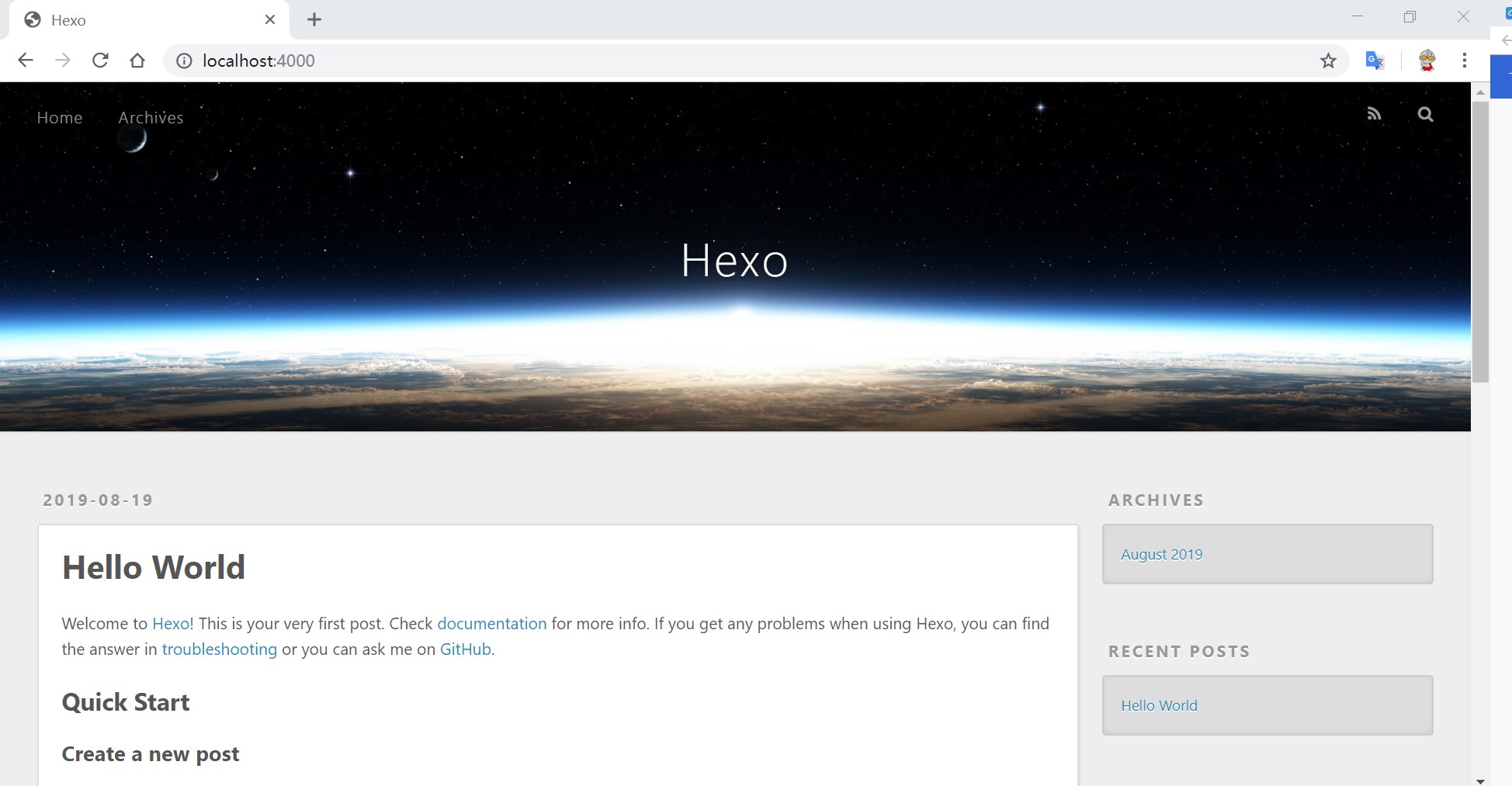Follow the documentation link

coord(491,624)
